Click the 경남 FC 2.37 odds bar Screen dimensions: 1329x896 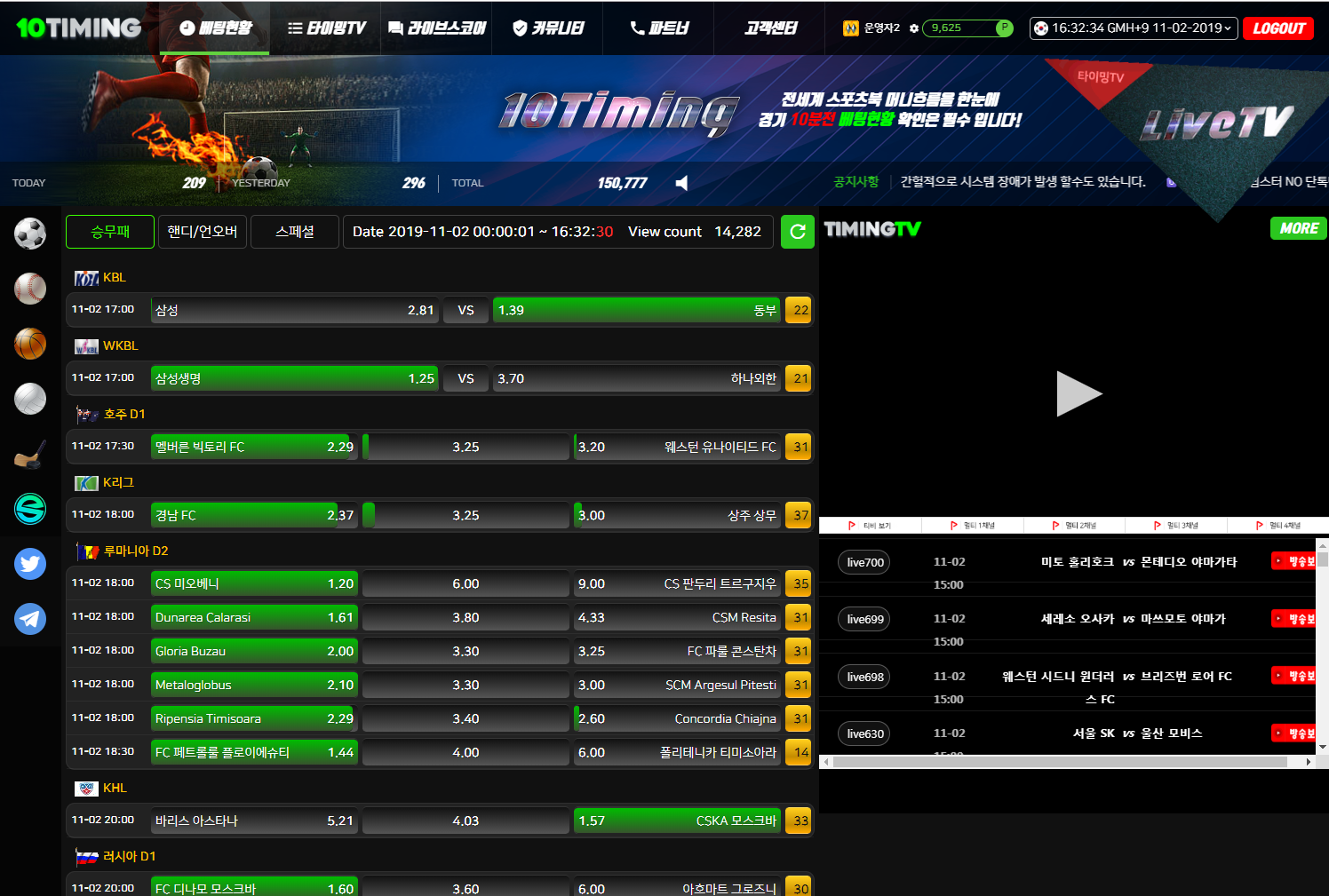point(254,515)
